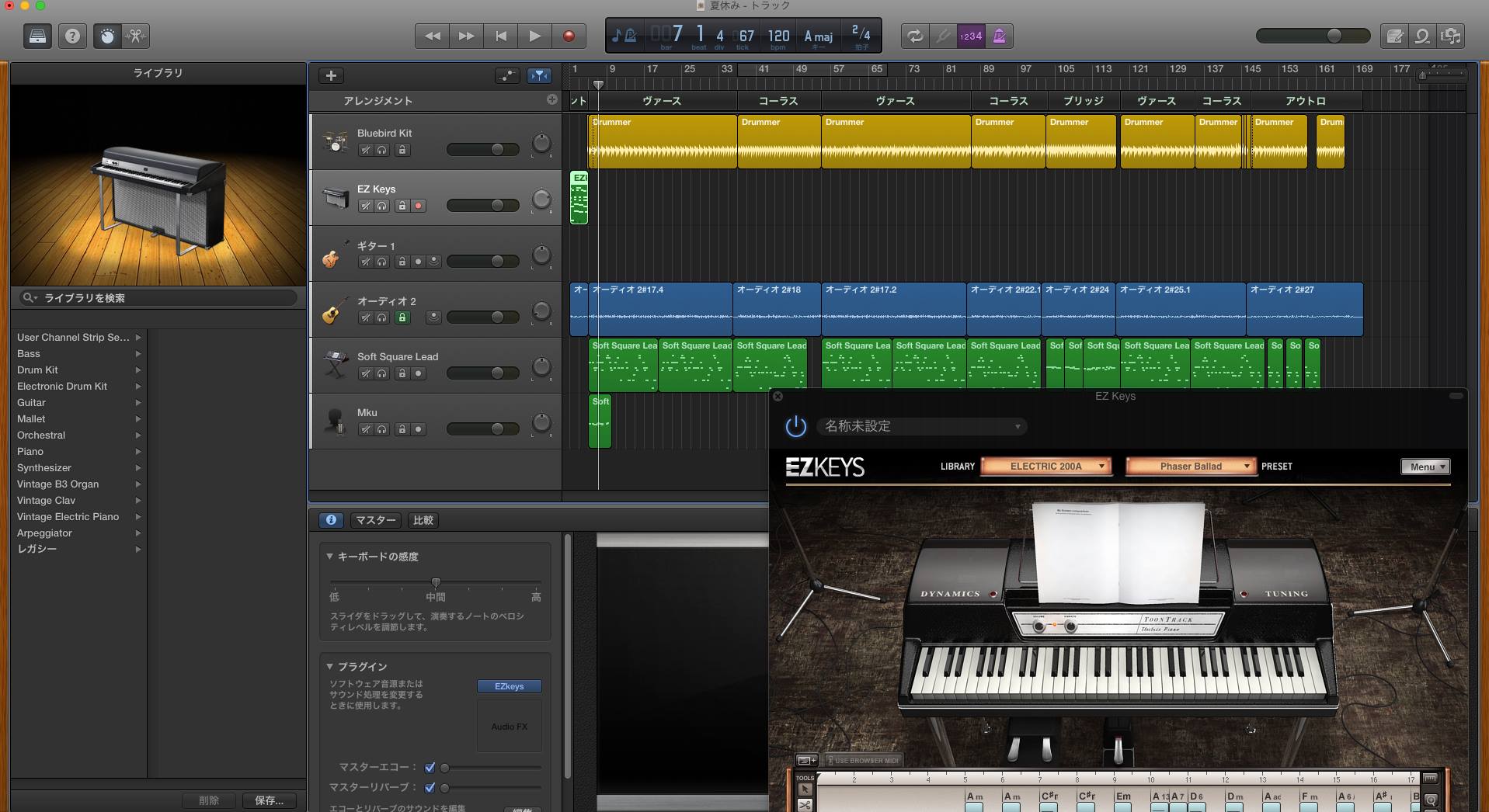This screenshot has height=812, width=1489.
Task: Open the Media Browser button
Action: [1450, 36]
